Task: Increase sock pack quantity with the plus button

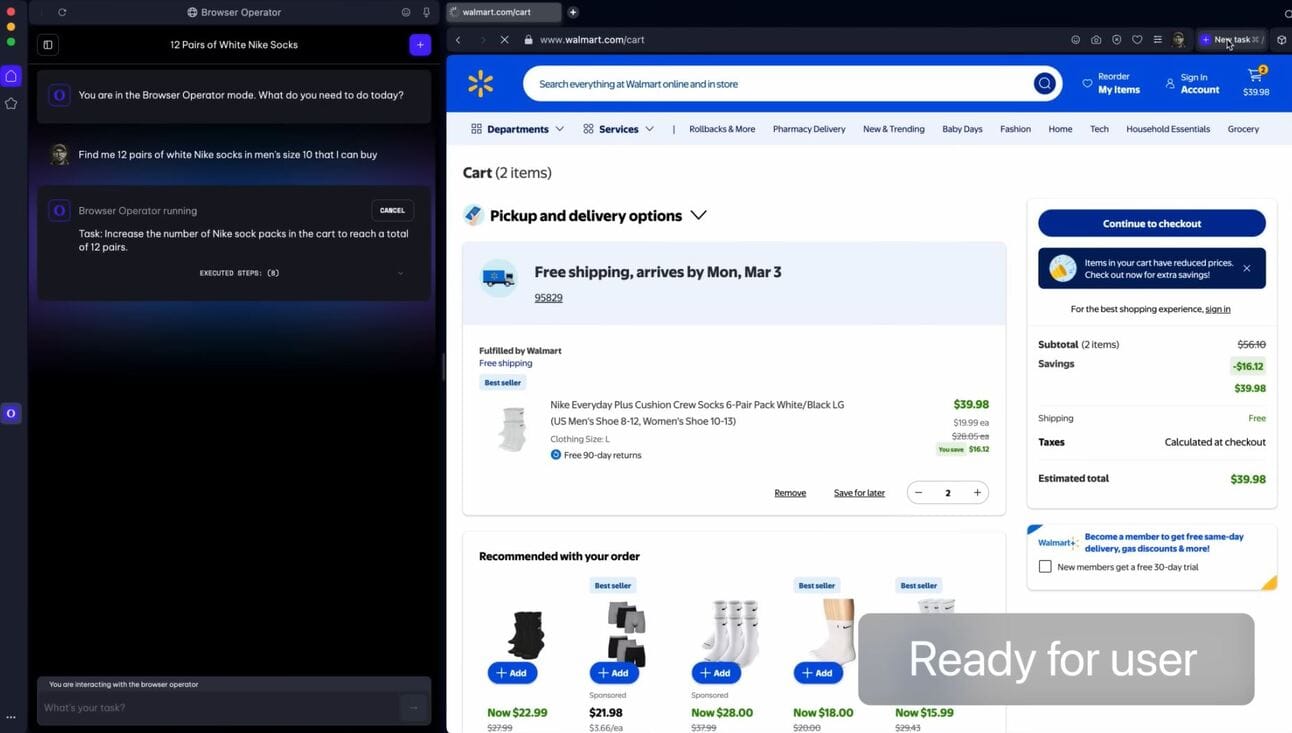Action: (x=977, y=492)
